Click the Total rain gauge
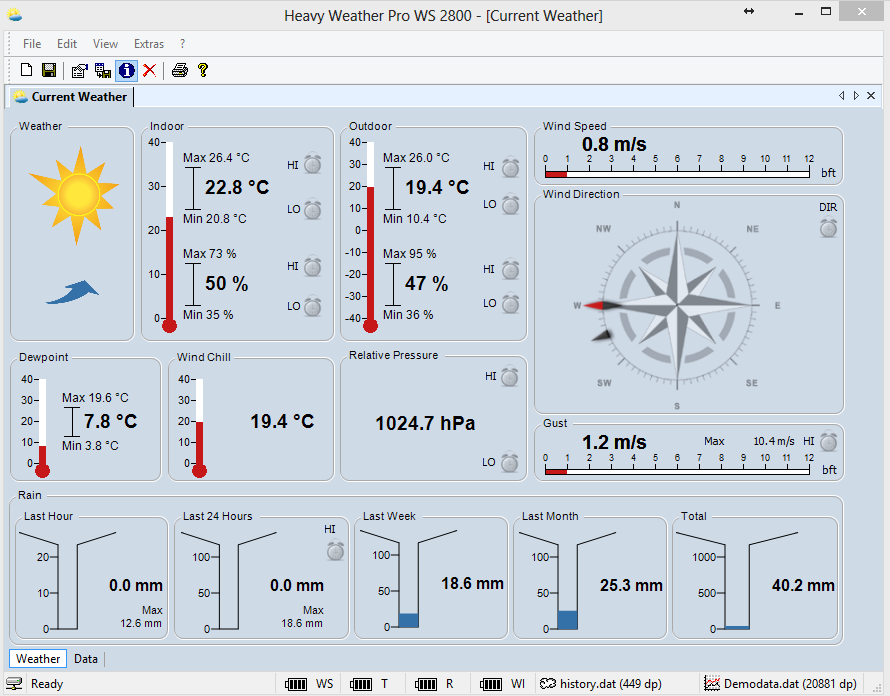The image size is (890, 696). (x=737, y=581)
